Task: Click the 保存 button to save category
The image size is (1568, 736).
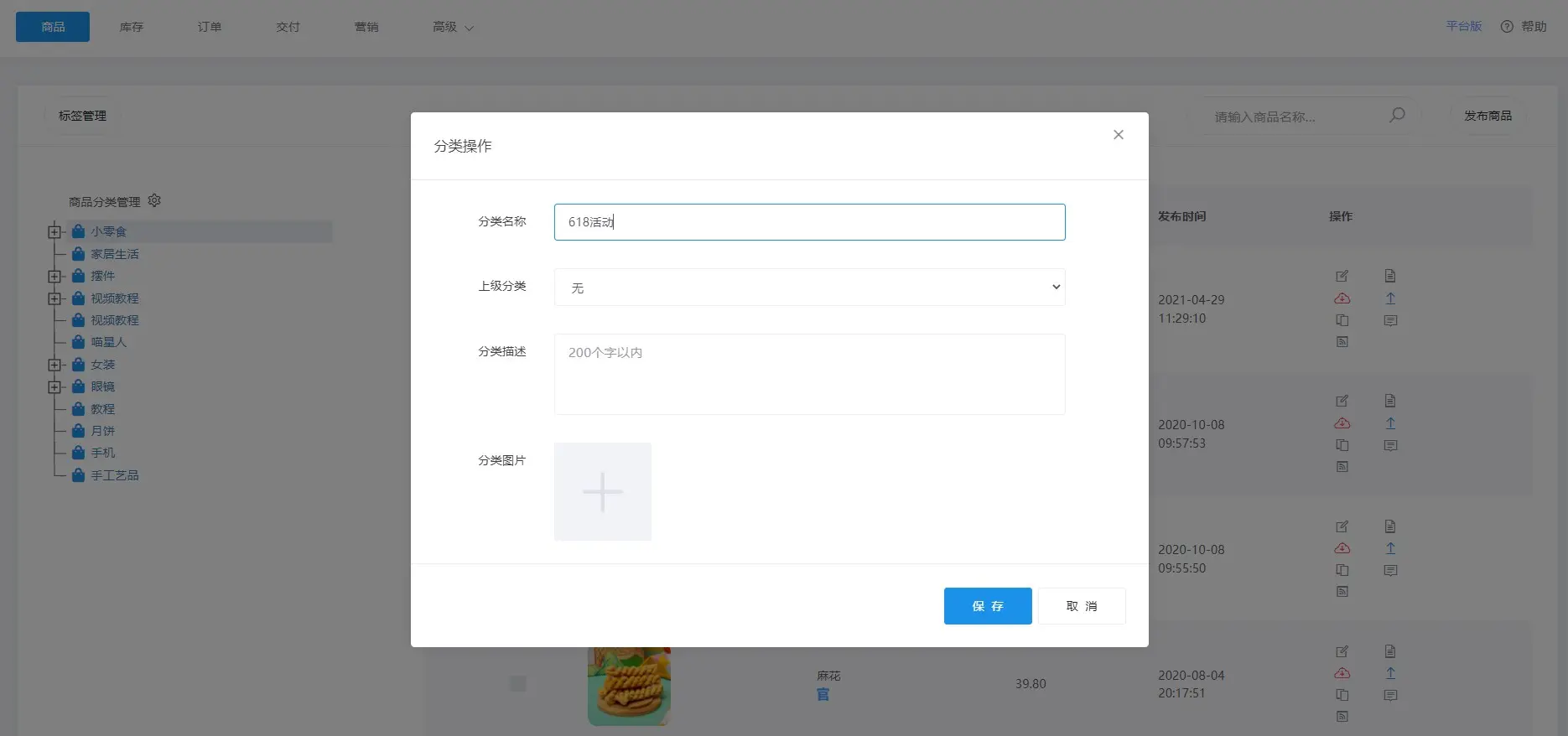Action: click(987, 606)
